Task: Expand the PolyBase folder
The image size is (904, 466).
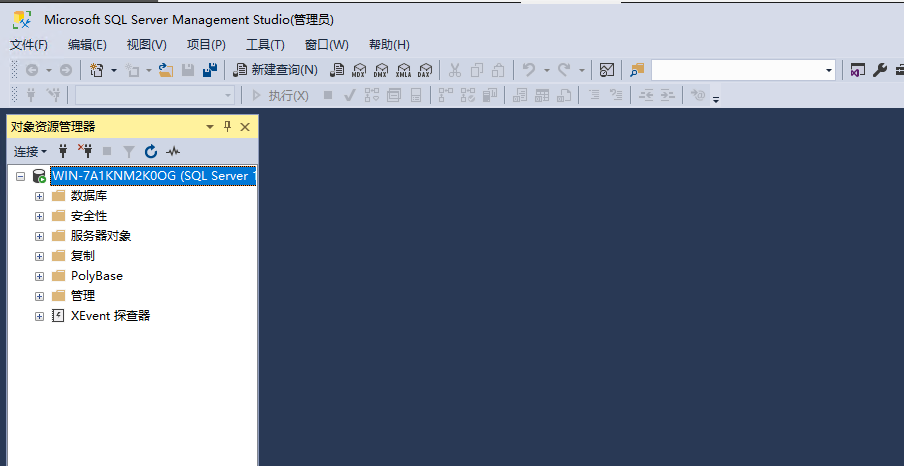Action: (39, 276)
